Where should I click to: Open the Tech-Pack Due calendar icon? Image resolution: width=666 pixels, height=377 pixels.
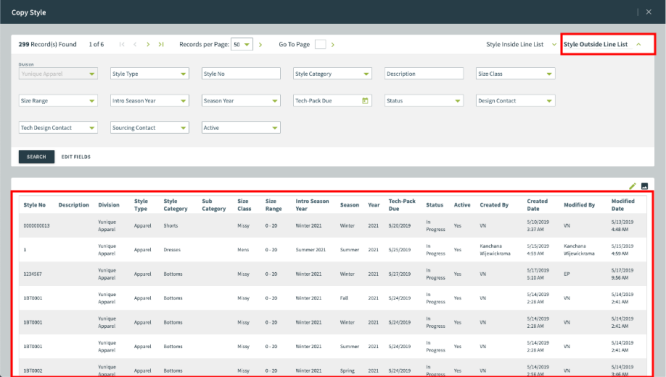point(365,101)
